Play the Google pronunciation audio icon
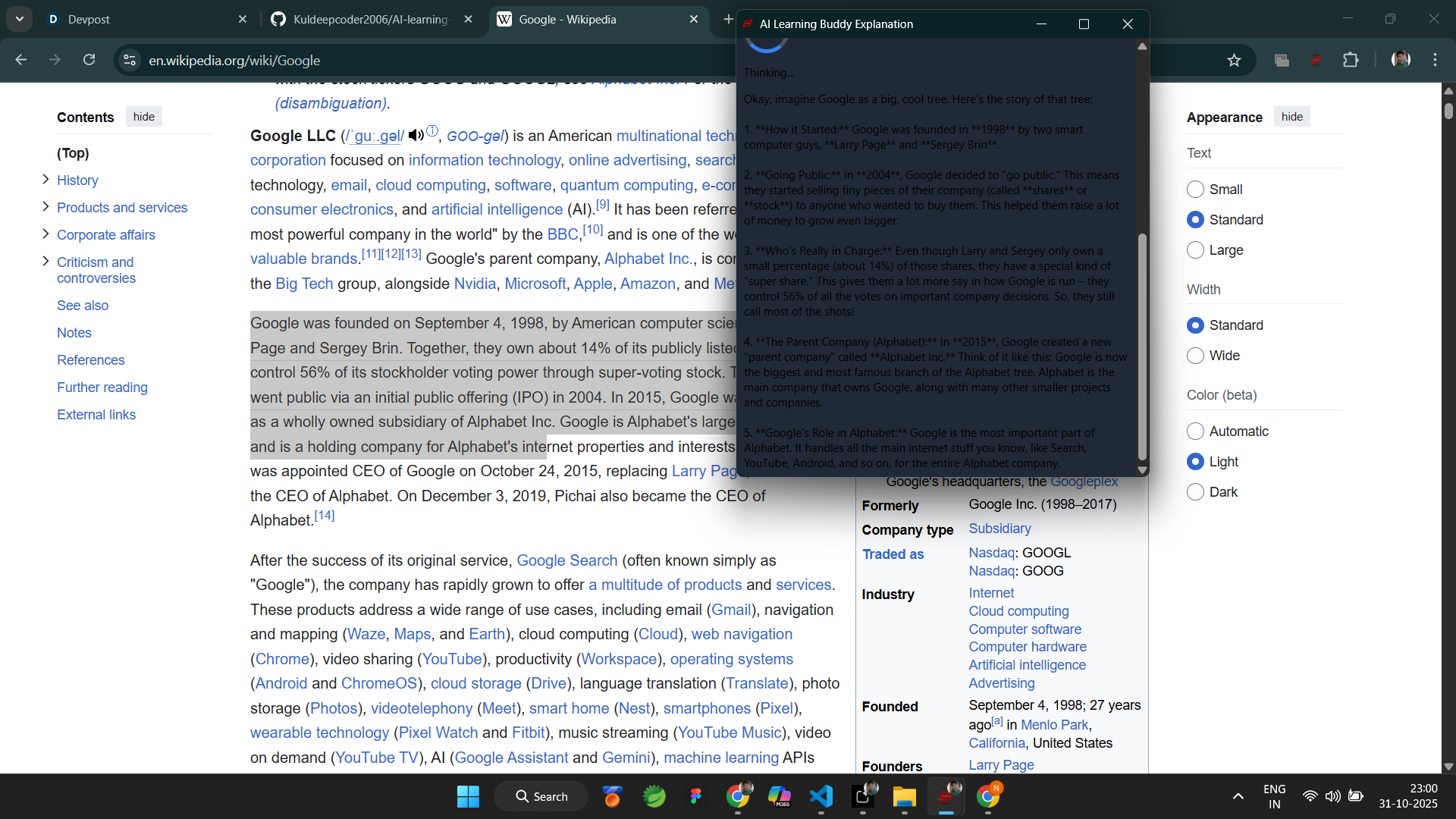1456x819 pixels. tap(416, 135)
